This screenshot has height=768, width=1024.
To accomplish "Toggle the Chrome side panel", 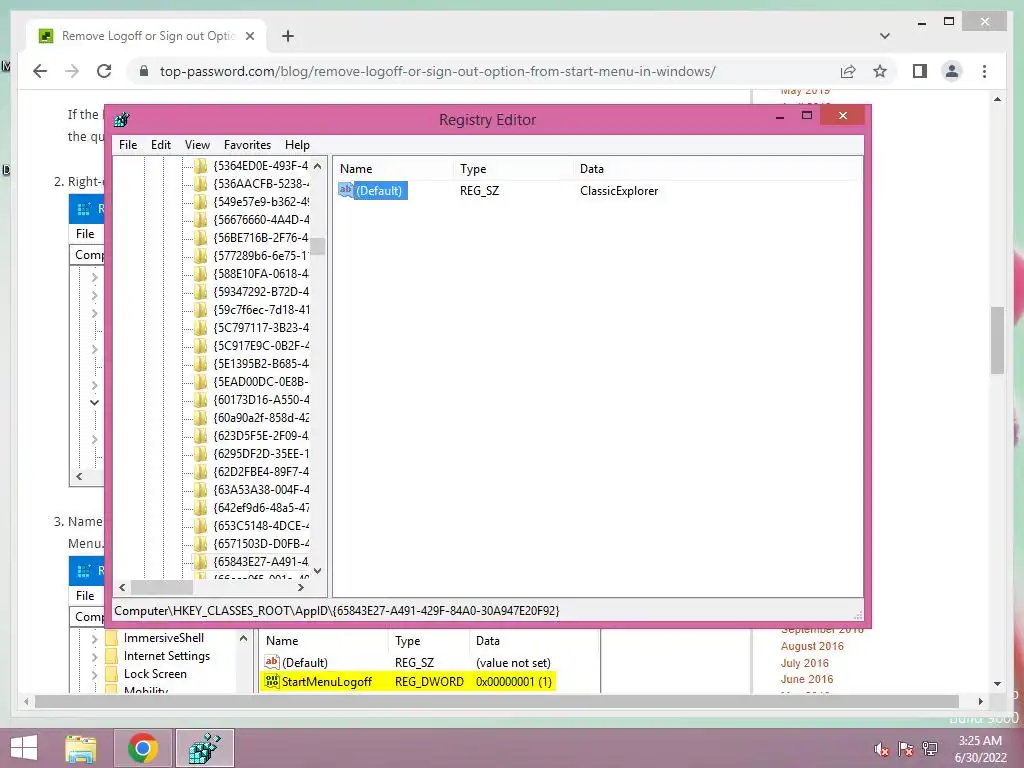I will click(920, 71).
